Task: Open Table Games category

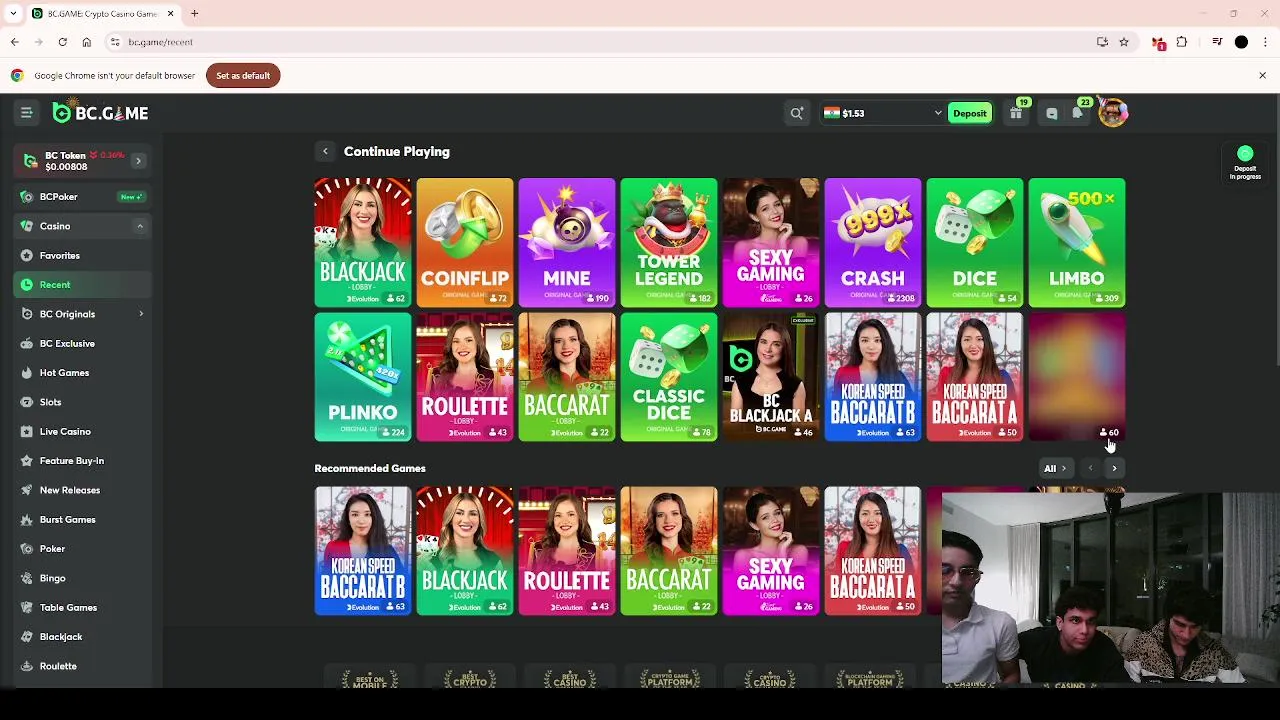Action: pos(83,607)
